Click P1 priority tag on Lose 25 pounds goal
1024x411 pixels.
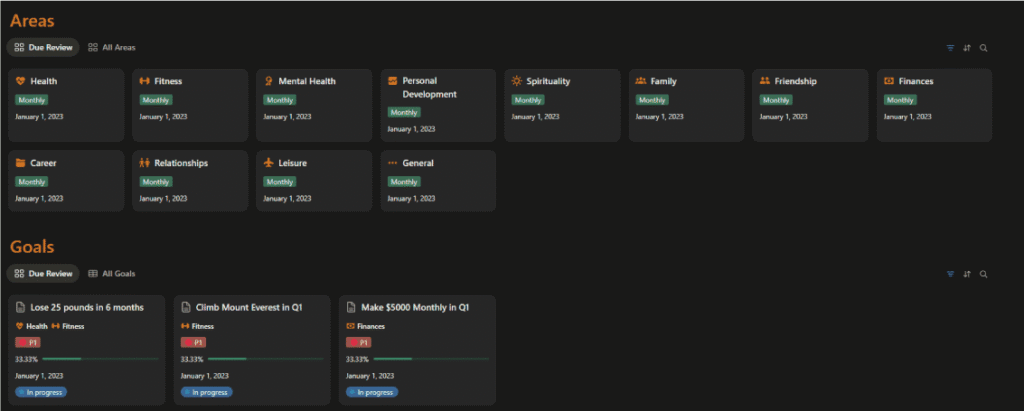point(27,342)
